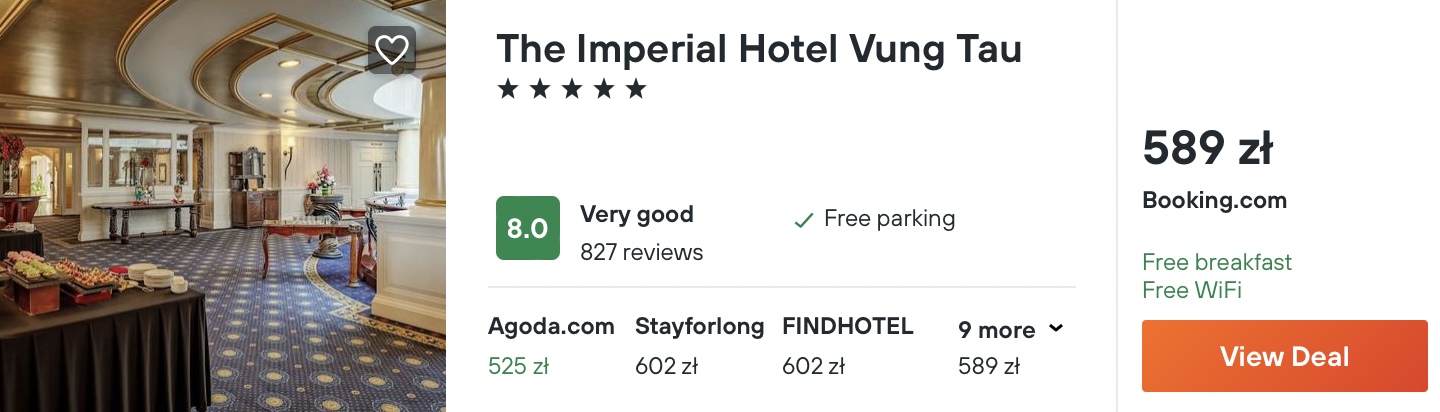Select the Stayforlong provider offer

699,326
